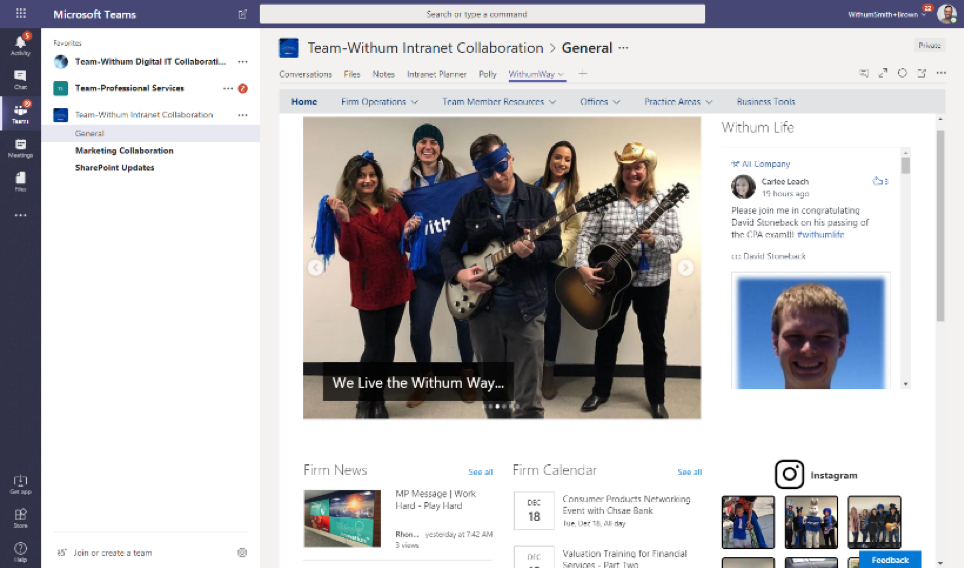Open the Files section in sidebar
The height and width of the screenshot is (568, 964).
[x=20, y=181]
